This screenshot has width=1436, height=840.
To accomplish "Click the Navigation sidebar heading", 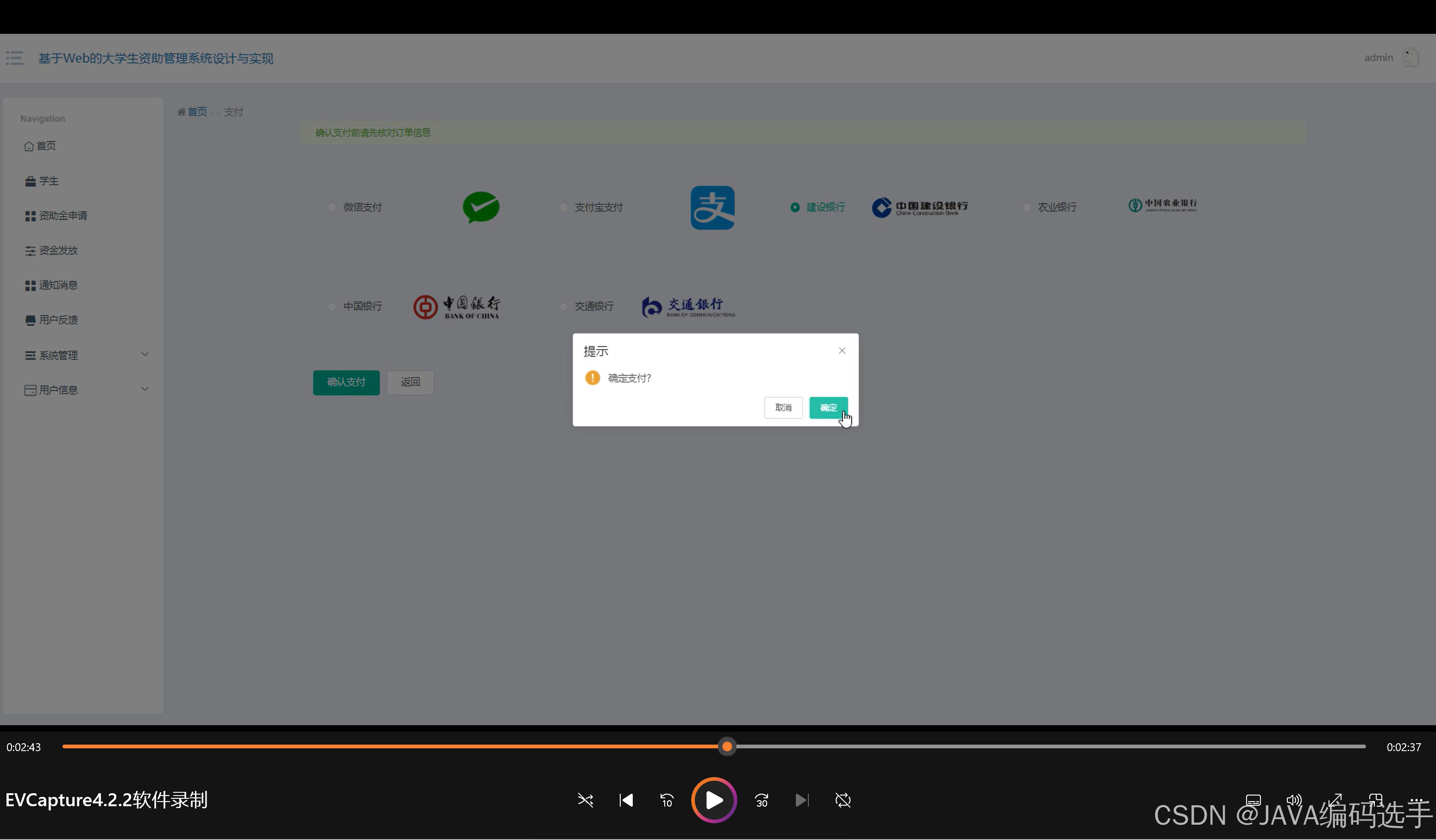I will point(43,119).
